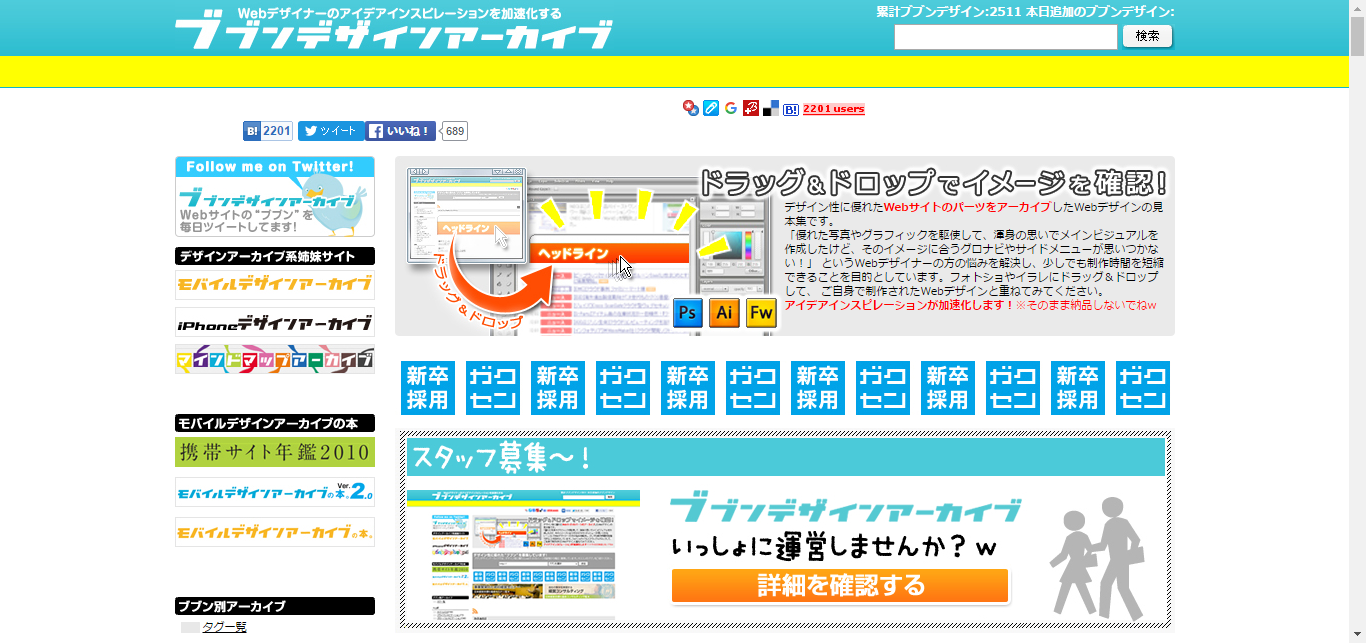Click the red star bookmark icon
Image resolution: width=1366 pixels, height=643 pixels.
coord(691,108)
